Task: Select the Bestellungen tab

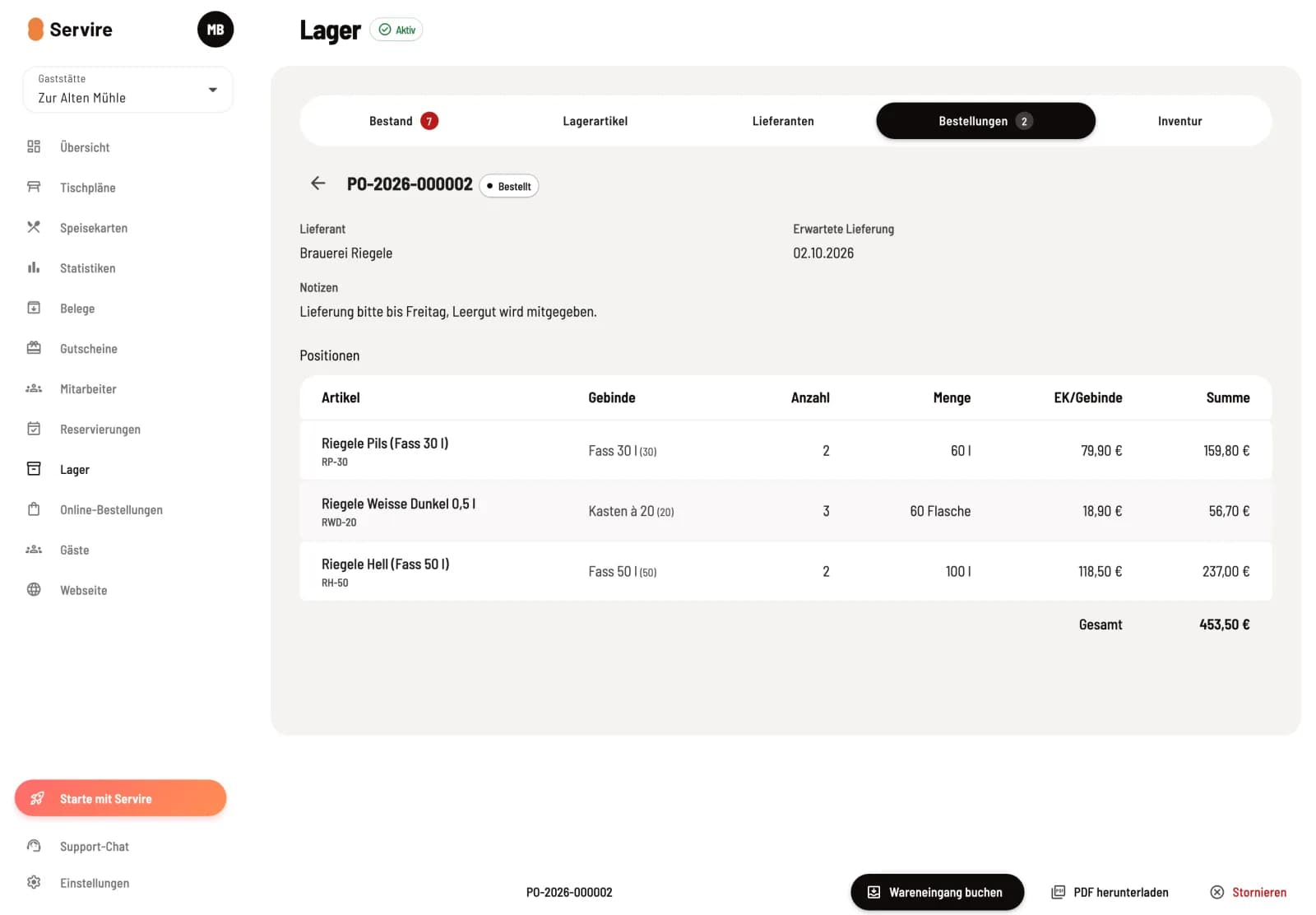Action: pyautogui.click(x=985, y=121)
